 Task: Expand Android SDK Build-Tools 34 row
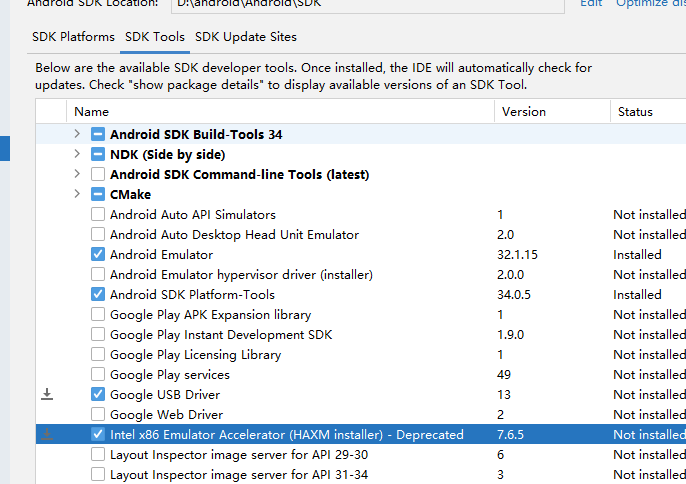point(77,134)
